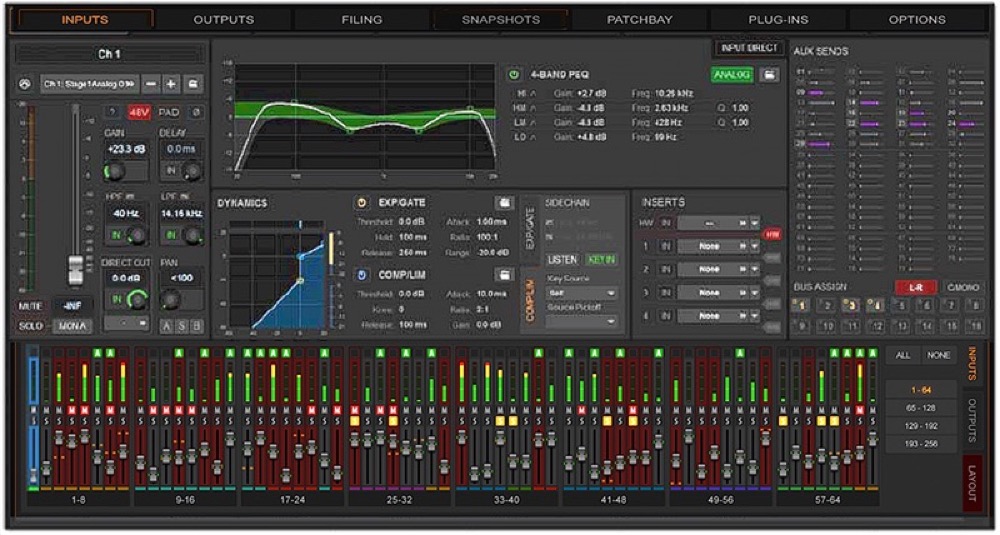The height and width of the screenshot is (535, 1000).
Task: Toggle the LPF IN button
Action: 171,235
